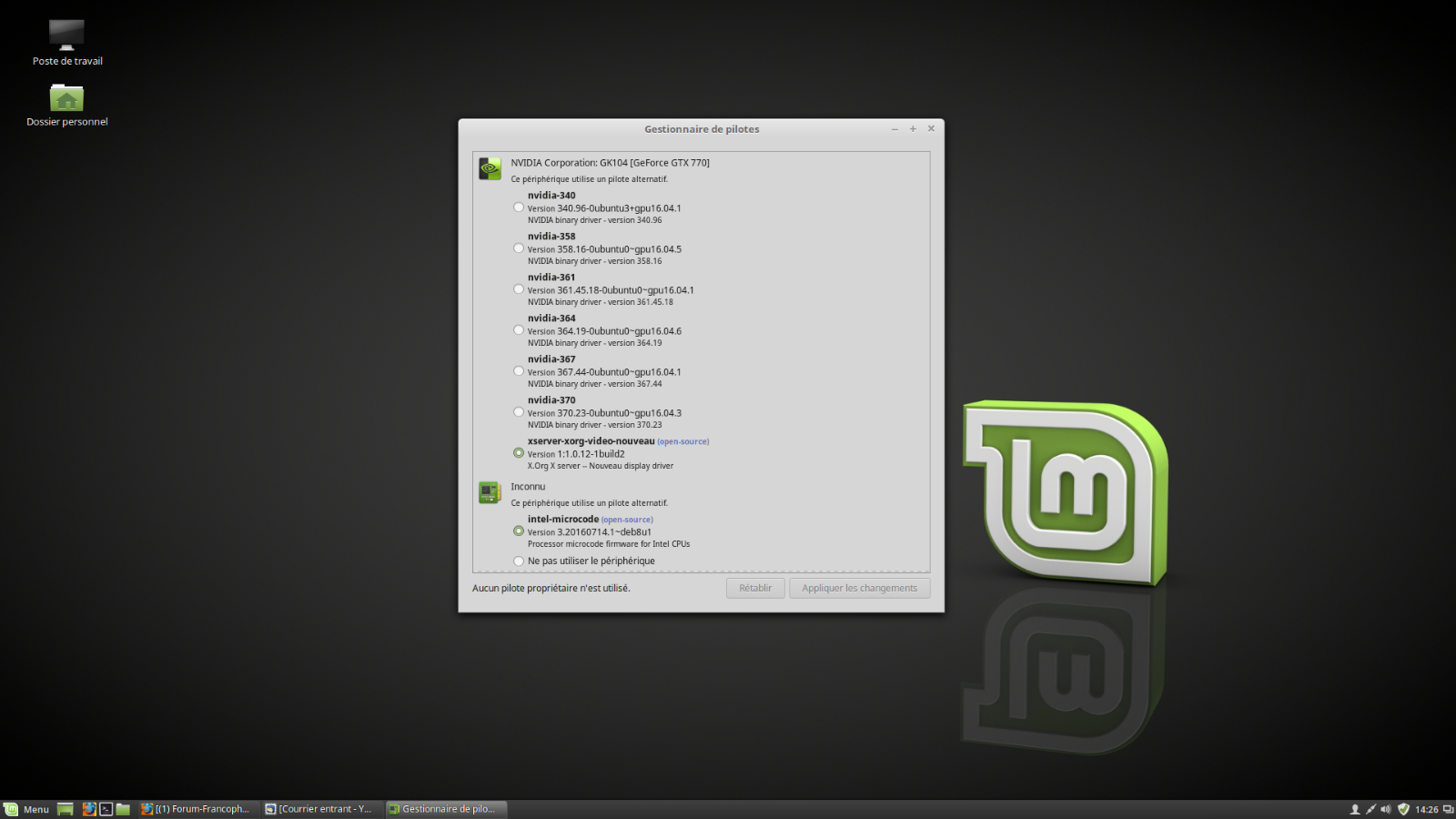Screen dimensions: 1456x819
Task: Show calendar from the 14:26 clock
Action: 1427,809
